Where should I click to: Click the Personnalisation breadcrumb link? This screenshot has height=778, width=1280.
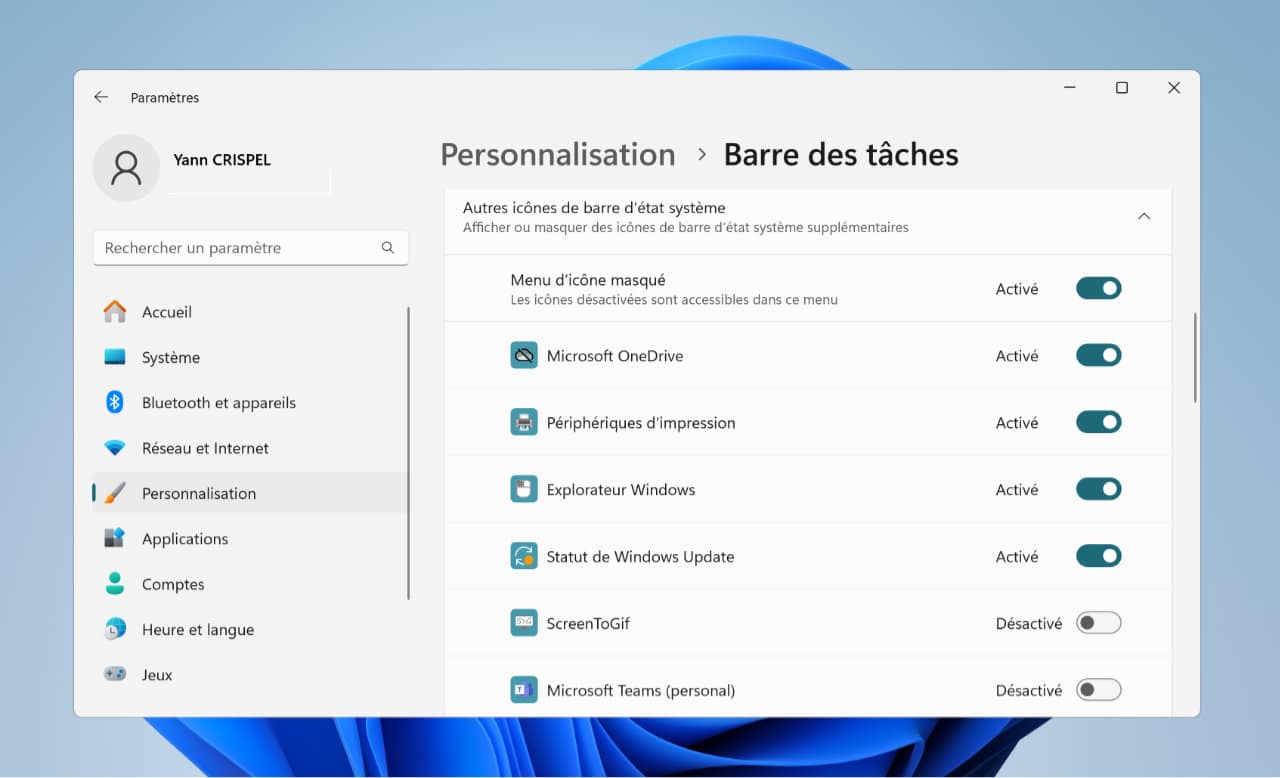[557, 155]
